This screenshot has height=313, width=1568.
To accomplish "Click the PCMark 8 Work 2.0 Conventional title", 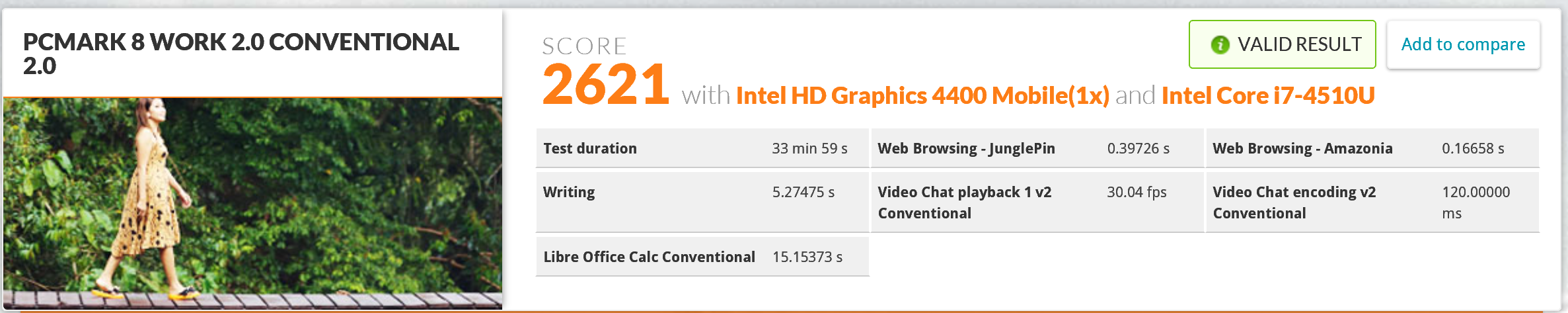I will pos(241,54).
